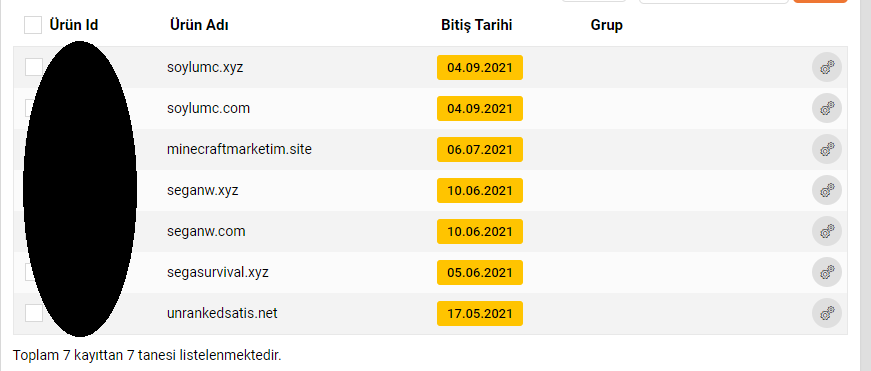Viewport: 871px width, 371px height.
Task: Check the box for soylumc.xyz row
Action: pyautogui.click(x=33, y=67)
